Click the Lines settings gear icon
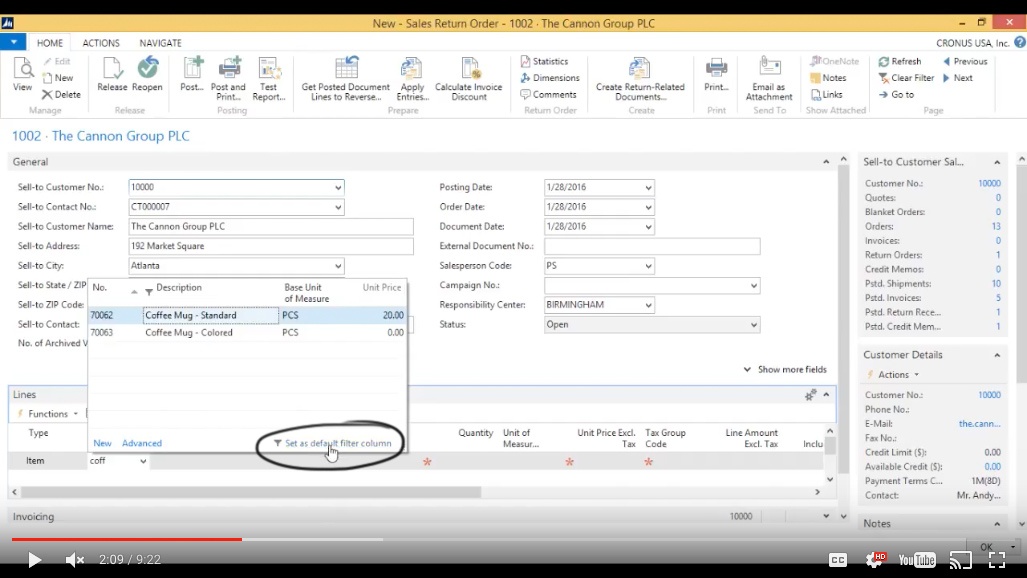This screenshot has width=1027, height=578. click(x=810, y=395)
